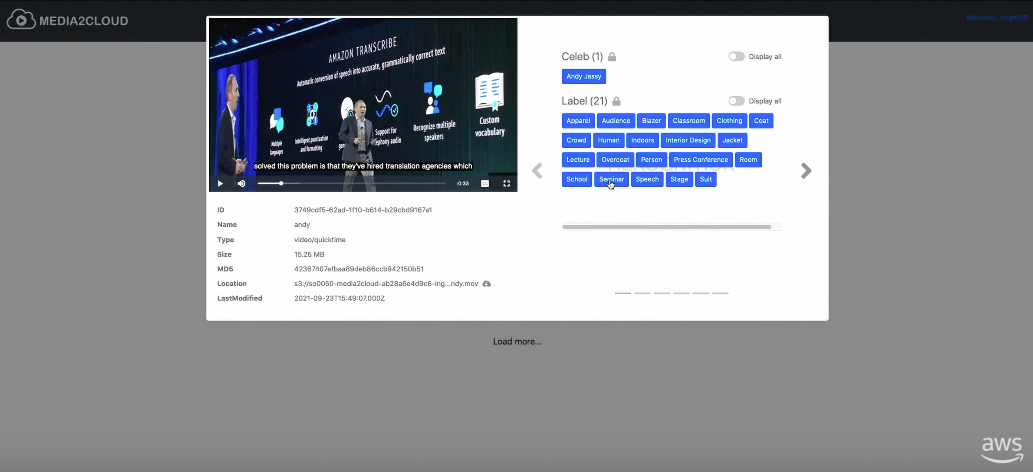Go to the previous carousel slide

tap(537, 171)
